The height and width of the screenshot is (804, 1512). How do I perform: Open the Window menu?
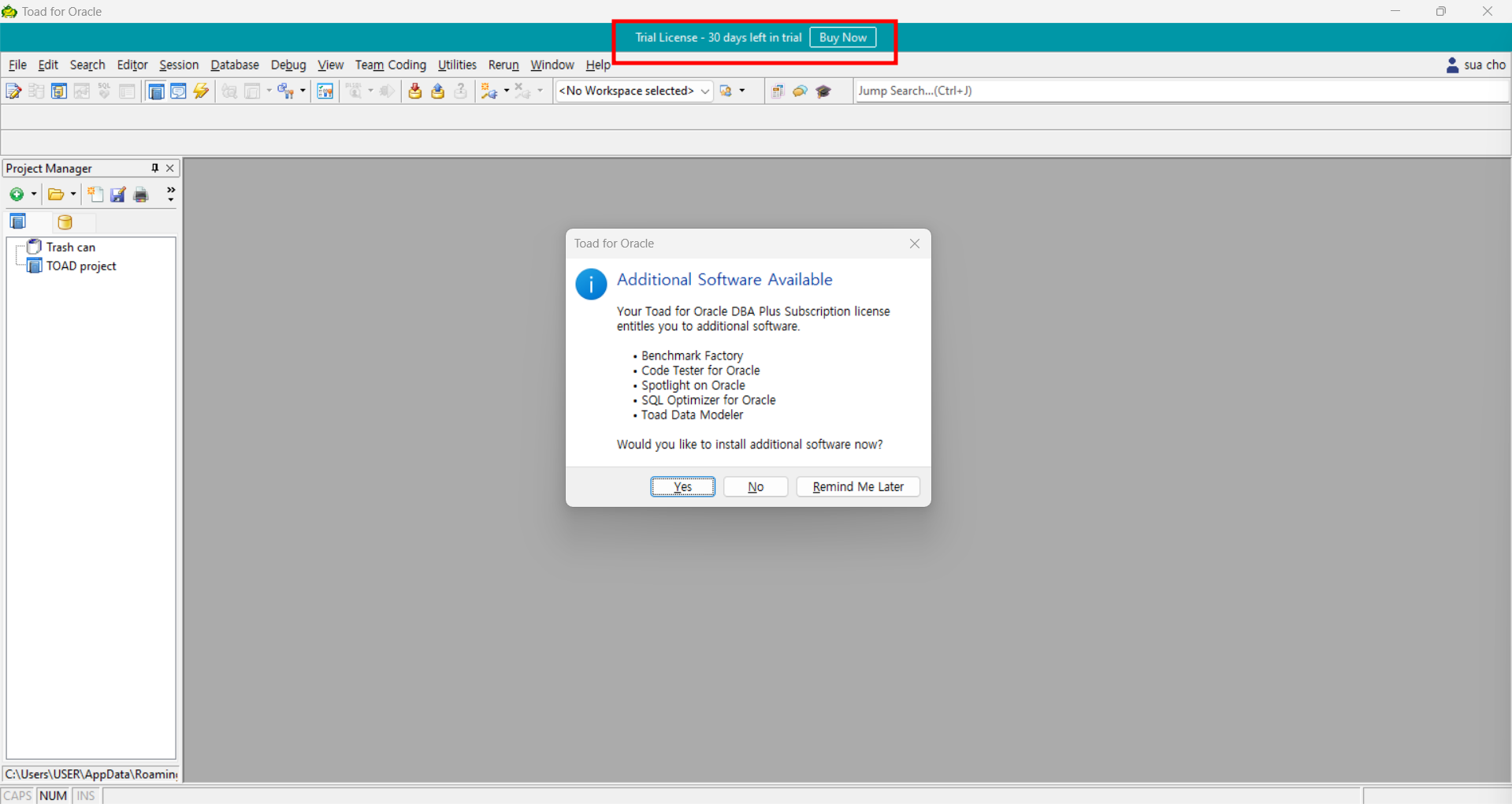point(552,65)
